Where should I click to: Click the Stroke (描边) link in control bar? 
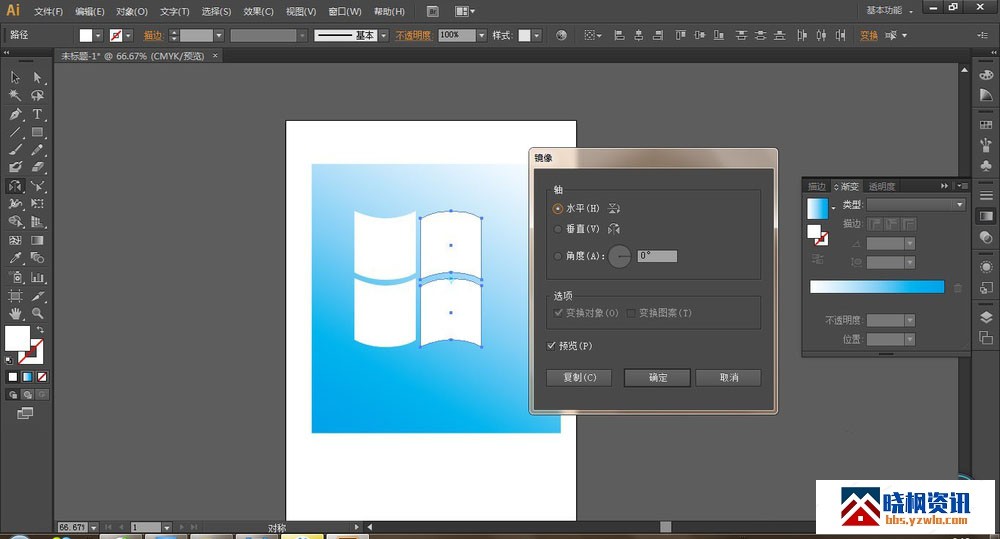click(x=152, y=36)
